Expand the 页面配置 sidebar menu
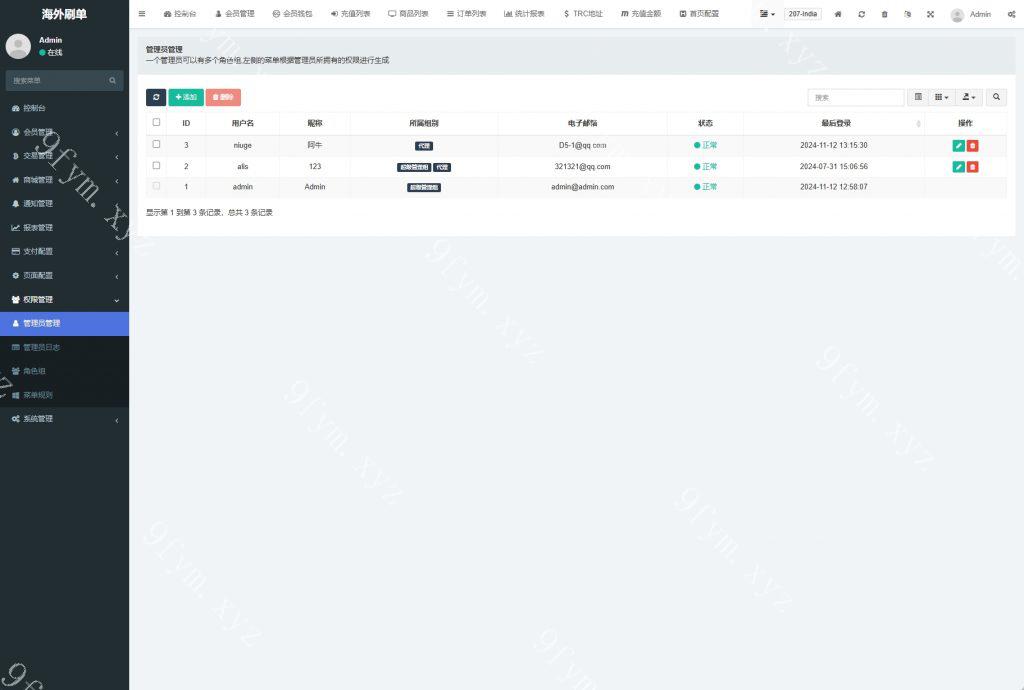The width and height of the screenshot is (1024, 690). tap(64, 275)
